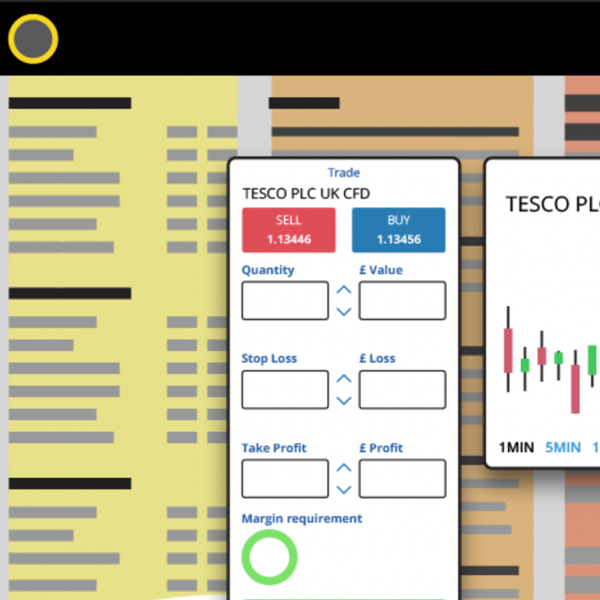
Task: Click the £ Loss input box
Action: click(402, 389)
